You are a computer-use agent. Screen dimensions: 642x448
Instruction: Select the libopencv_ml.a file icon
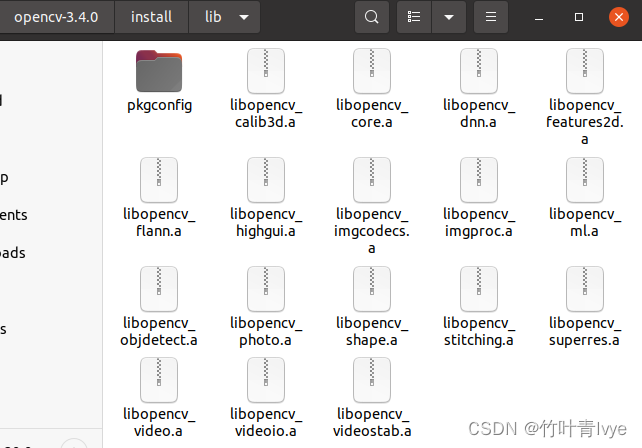click(x=585, y=180)
